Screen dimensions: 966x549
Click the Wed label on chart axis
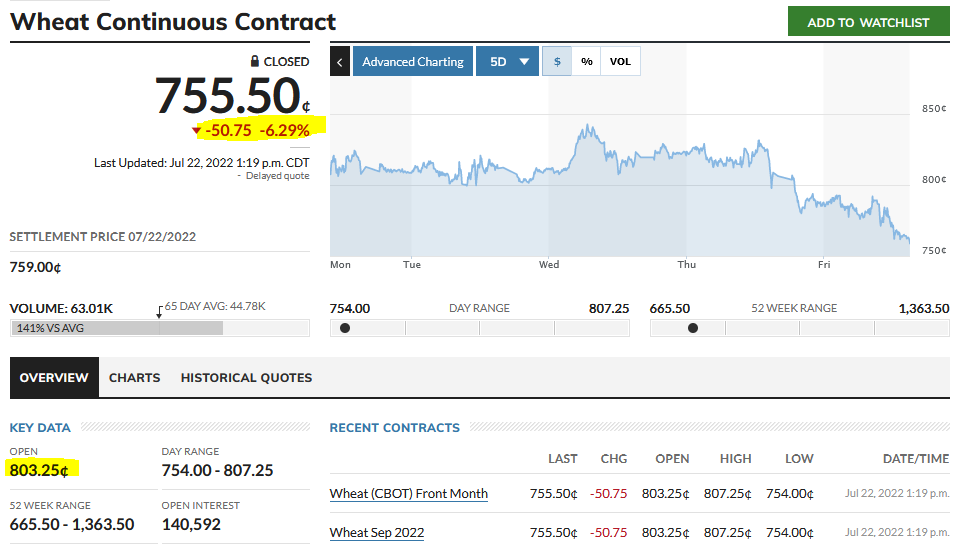pos(549,264)
